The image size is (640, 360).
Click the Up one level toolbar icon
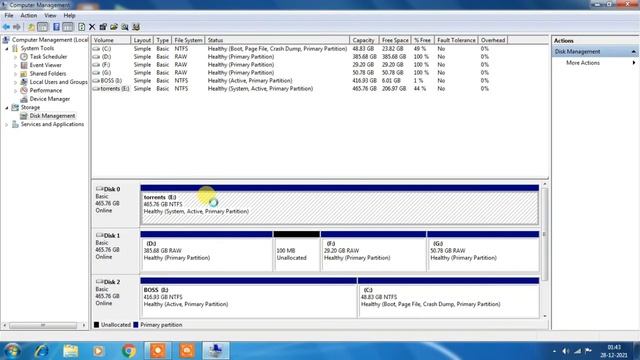[31, 27]
